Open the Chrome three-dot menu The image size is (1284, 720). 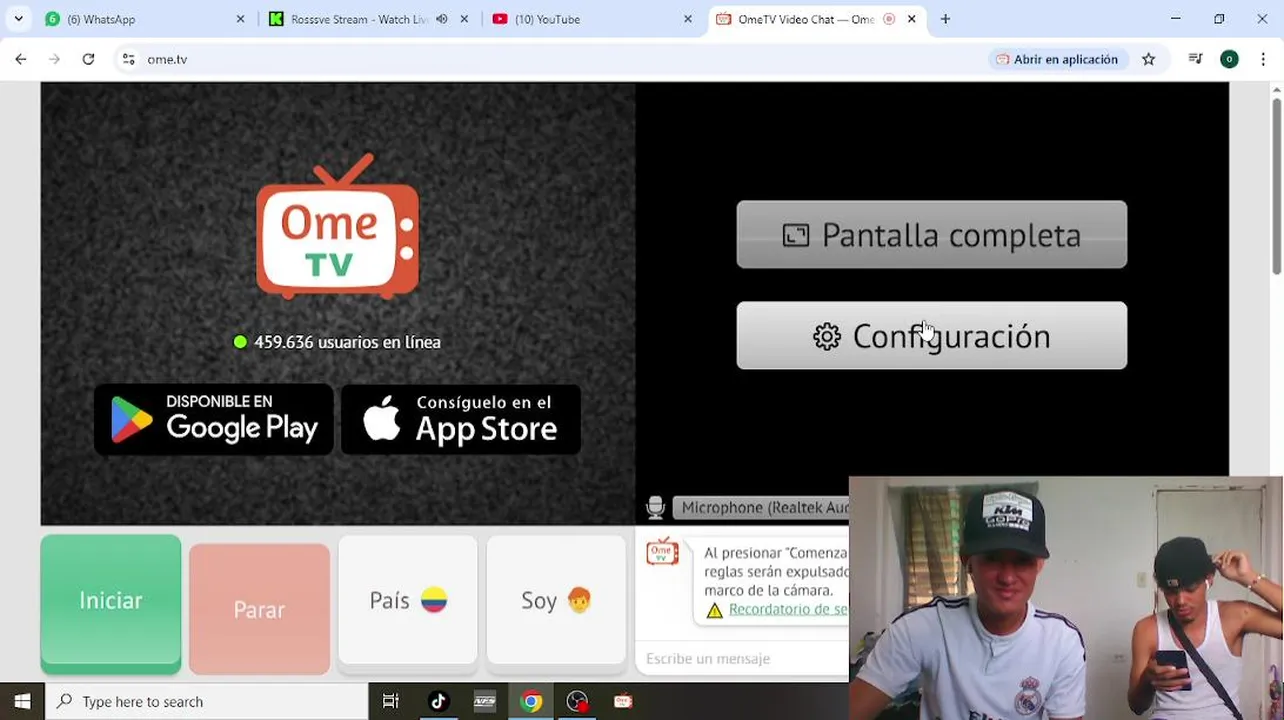pos(1263,59)
